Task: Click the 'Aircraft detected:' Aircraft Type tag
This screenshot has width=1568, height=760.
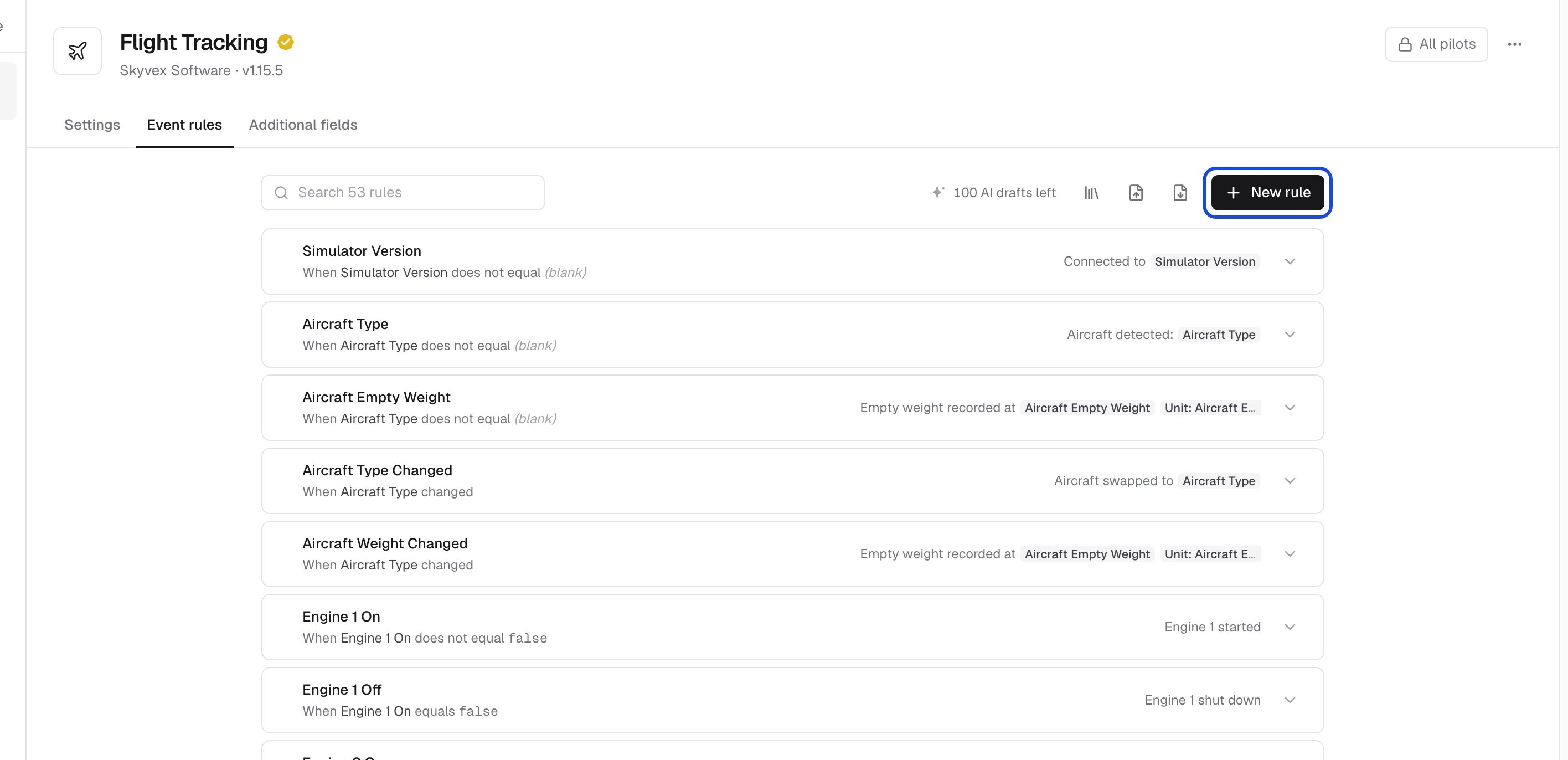Action: [1219, 335]
